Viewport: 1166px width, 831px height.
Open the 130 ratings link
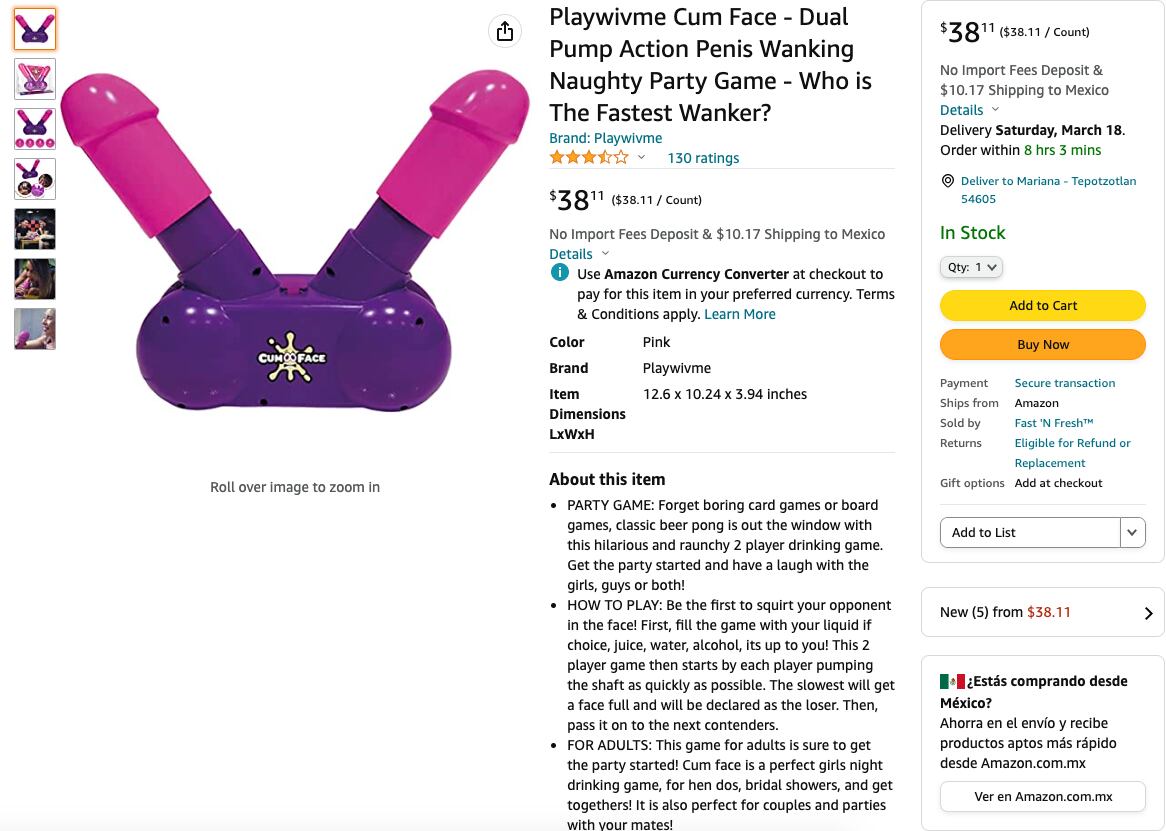pos(703,158)
